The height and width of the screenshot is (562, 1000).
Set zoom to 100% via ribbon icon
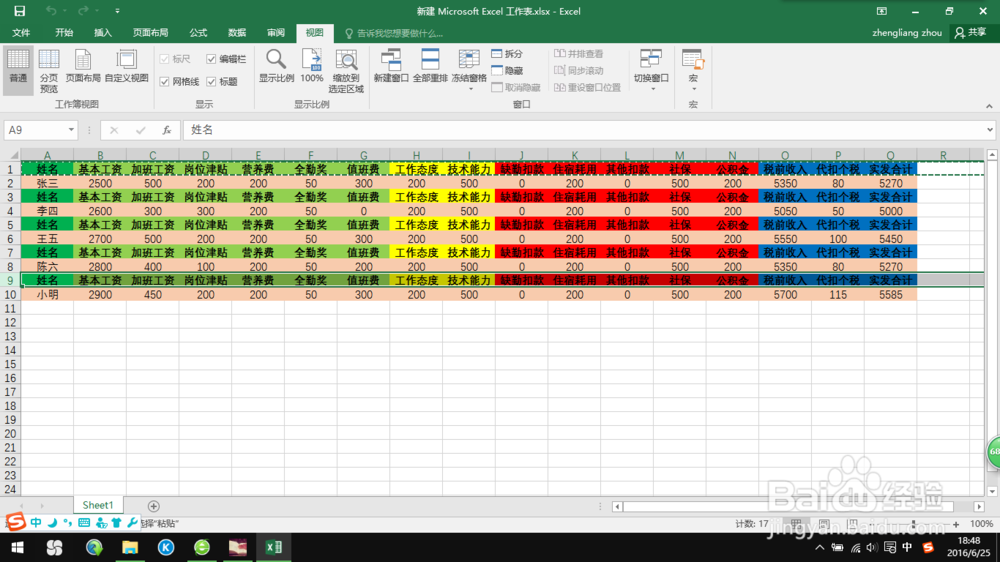pyautogui.click(x=312, y=66)
